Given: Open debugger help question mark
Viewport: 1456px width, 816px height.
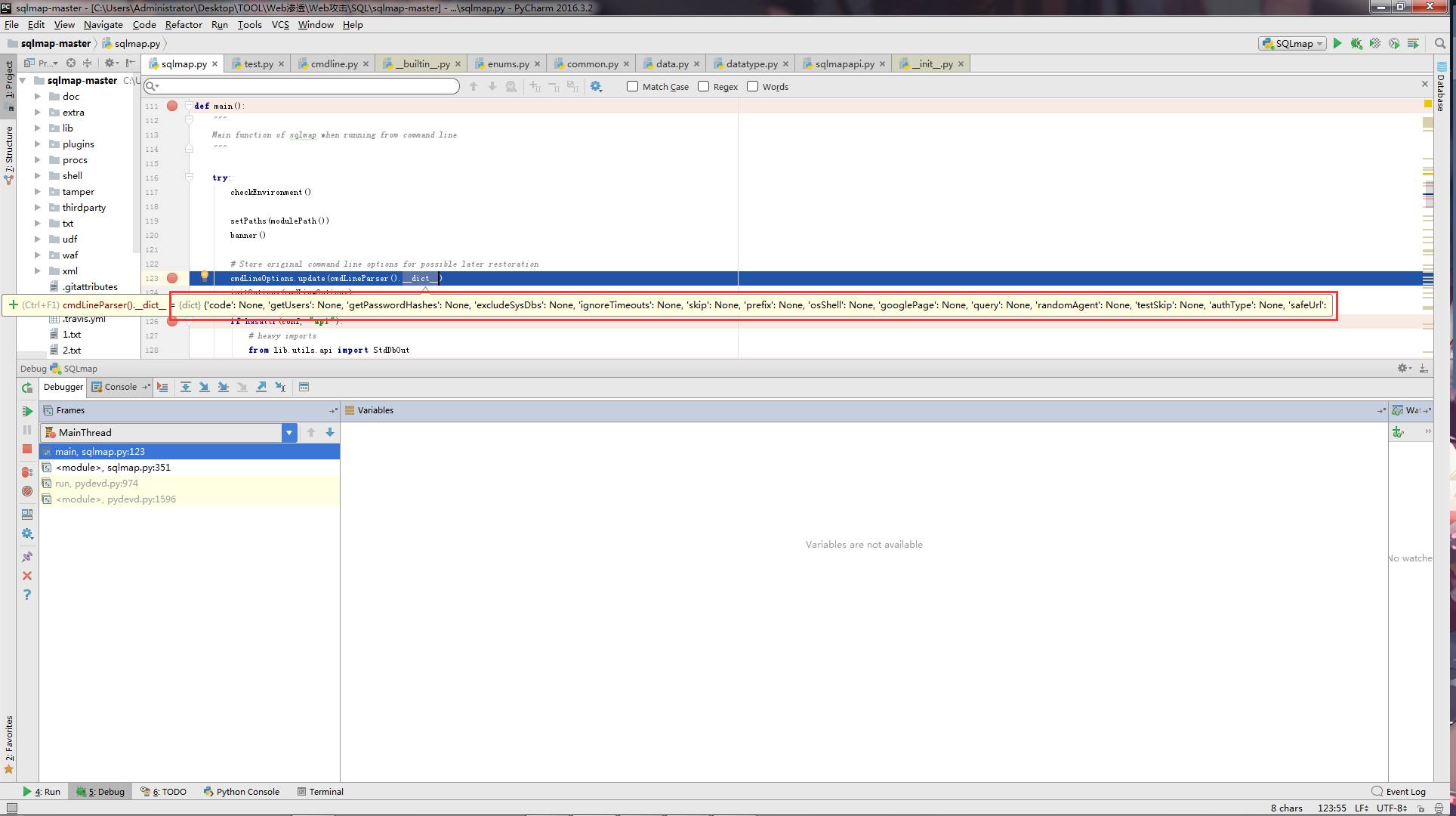Looking at the screenshot, I should (x=27, y=595).
